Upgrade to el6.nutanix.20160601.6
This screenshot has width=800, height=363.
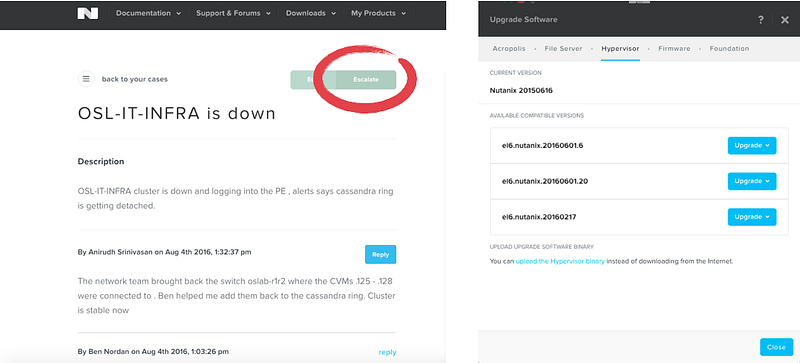(x=752, y=146)
